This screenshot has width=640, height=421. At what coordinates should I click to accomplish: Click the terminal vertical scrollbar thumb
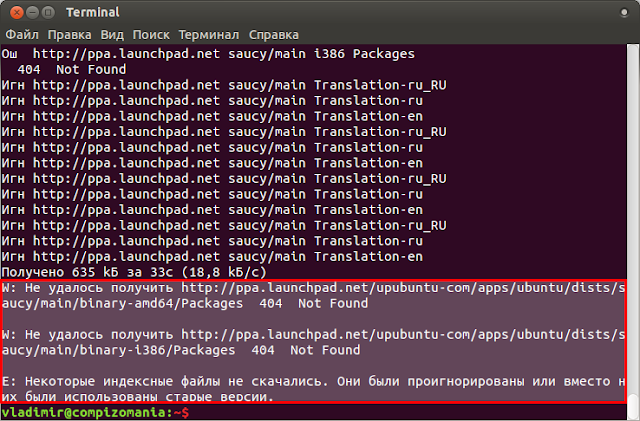point(633,405)
